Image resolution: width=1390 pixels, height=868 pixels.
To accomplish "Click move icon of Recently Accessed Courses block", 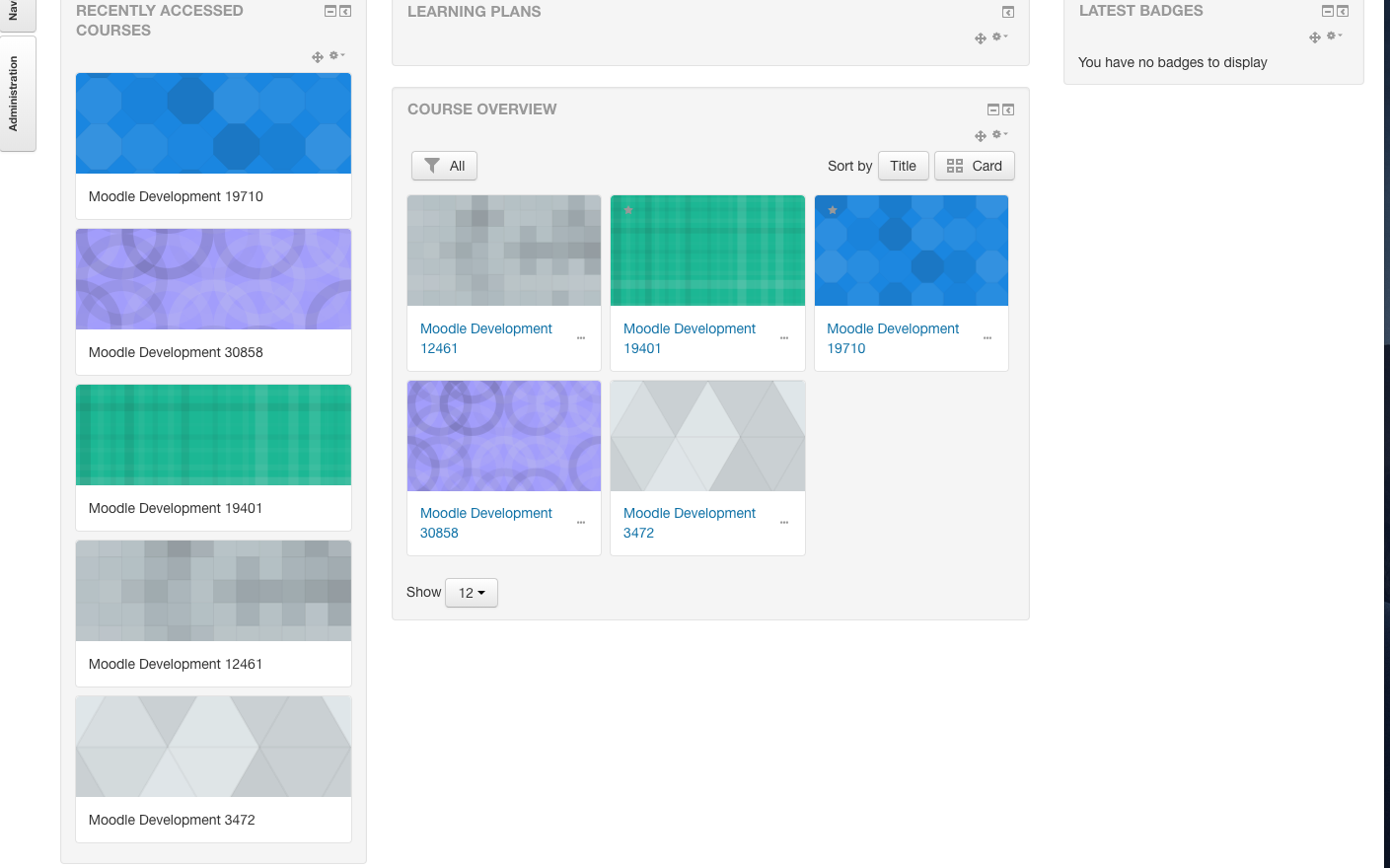I will click(318, 57).
